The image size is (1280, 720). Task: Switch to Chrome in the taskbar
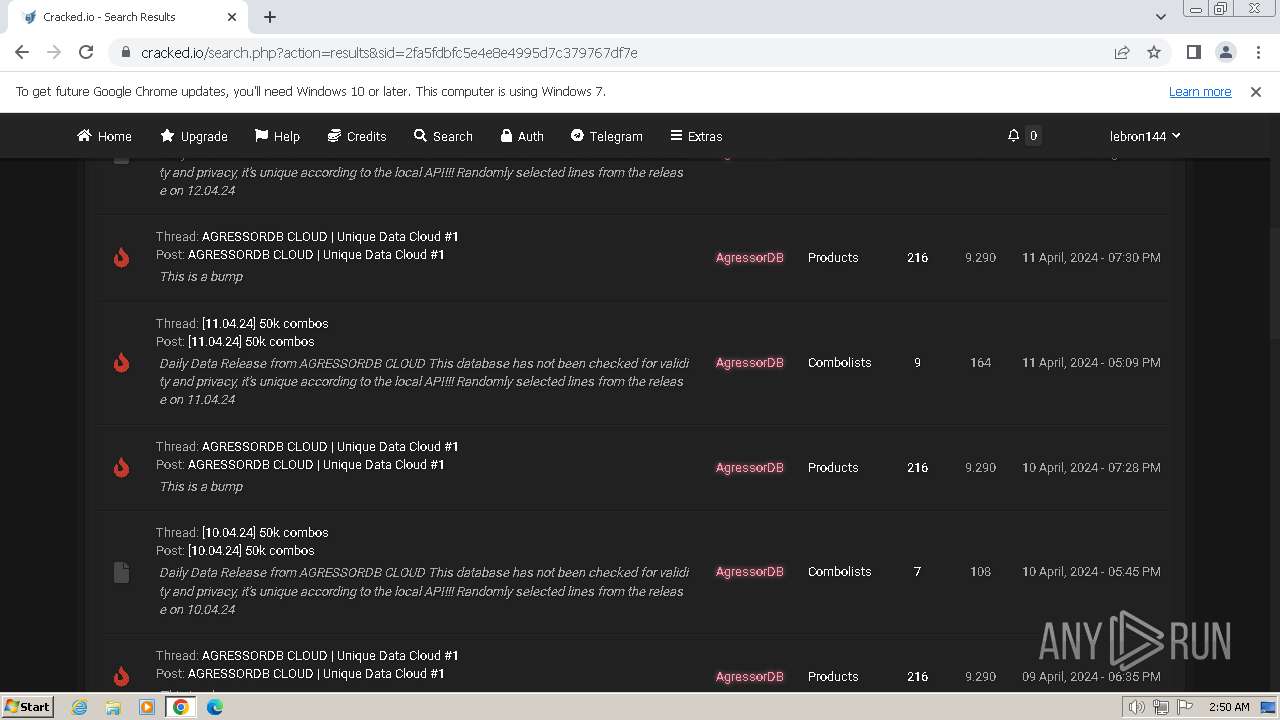181,707
